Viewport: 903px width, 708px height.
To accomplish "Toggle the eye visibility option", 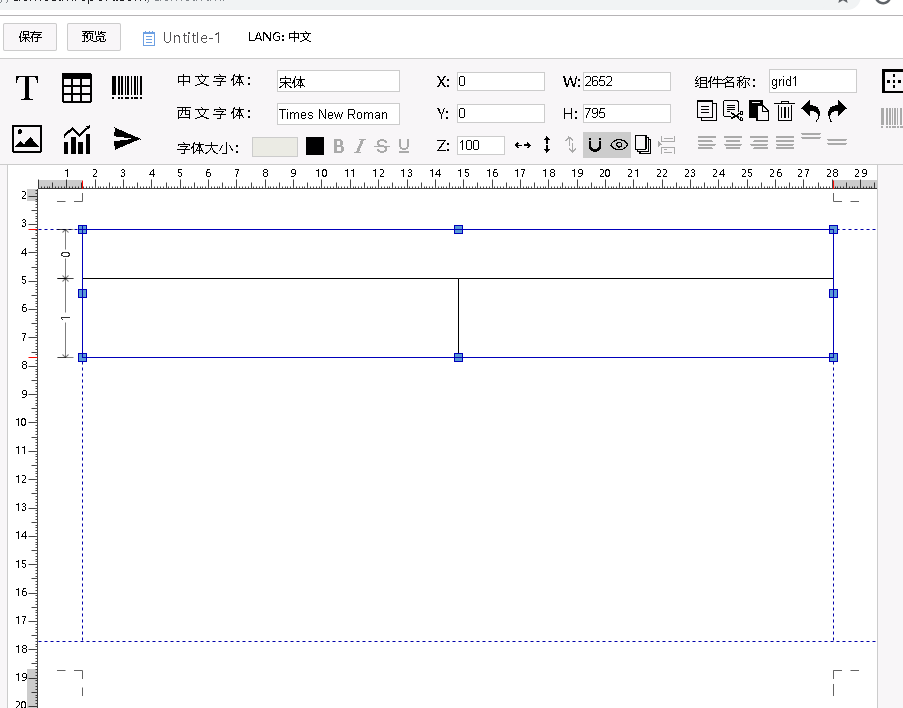I will pos(619,145).
